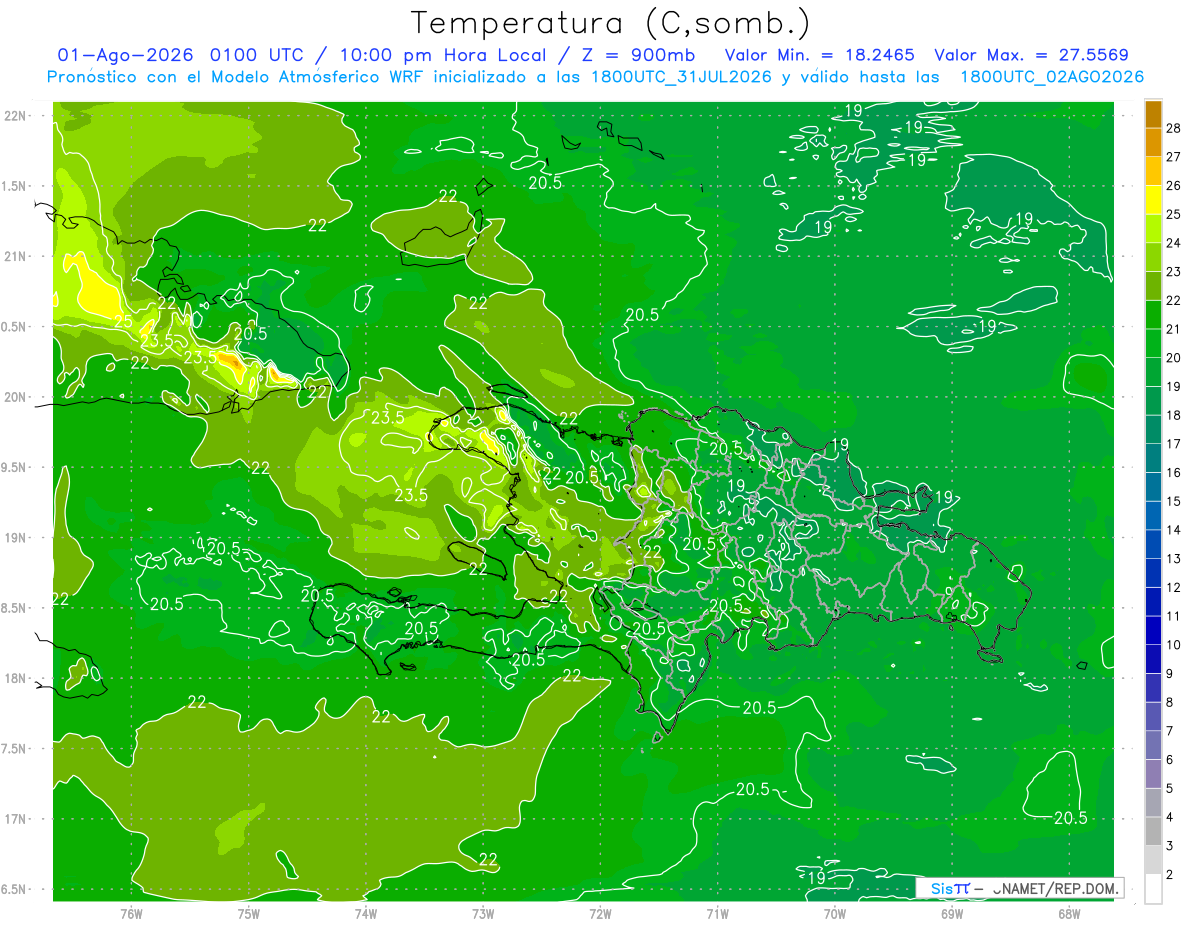Click the colorbar scale label "12"
1200x927 pixels.
coord(1174,588)
